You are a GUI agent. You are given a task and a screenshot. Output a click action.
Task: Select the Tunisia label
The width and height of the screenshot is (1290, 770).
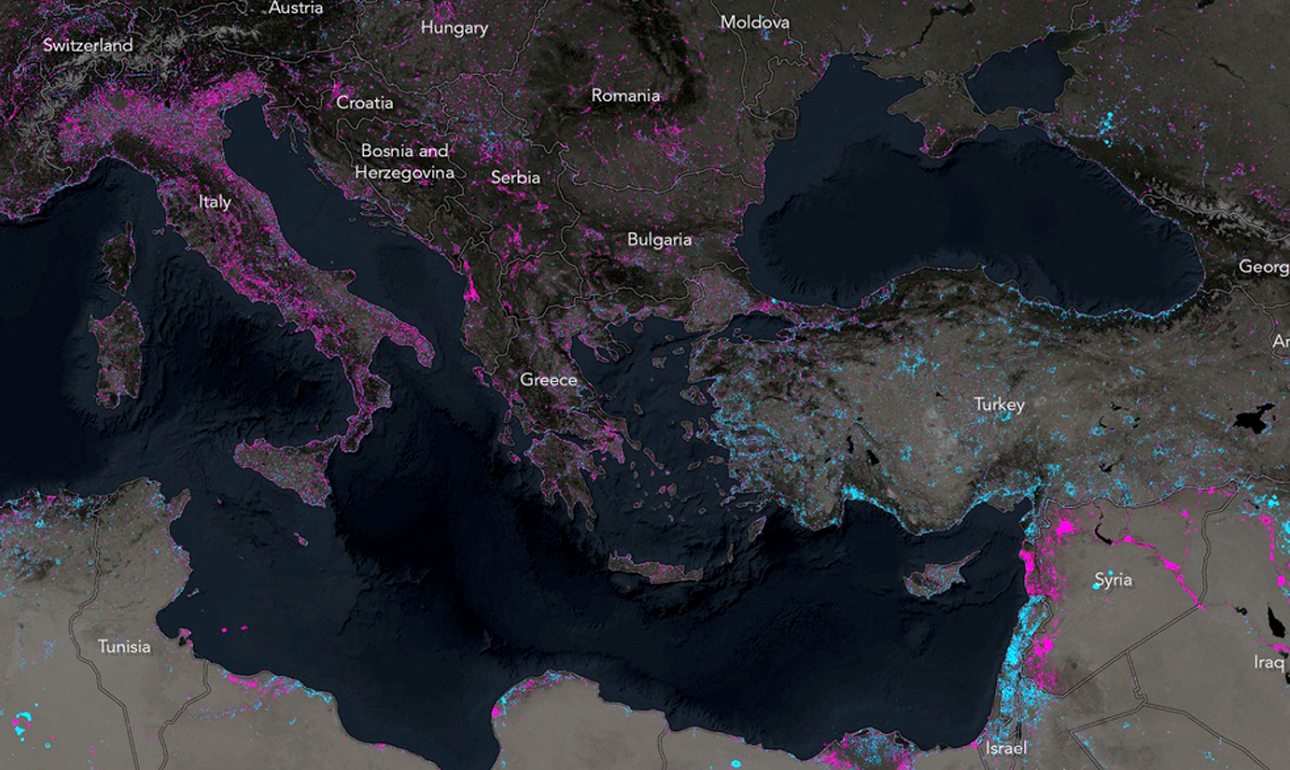[124, 647]
